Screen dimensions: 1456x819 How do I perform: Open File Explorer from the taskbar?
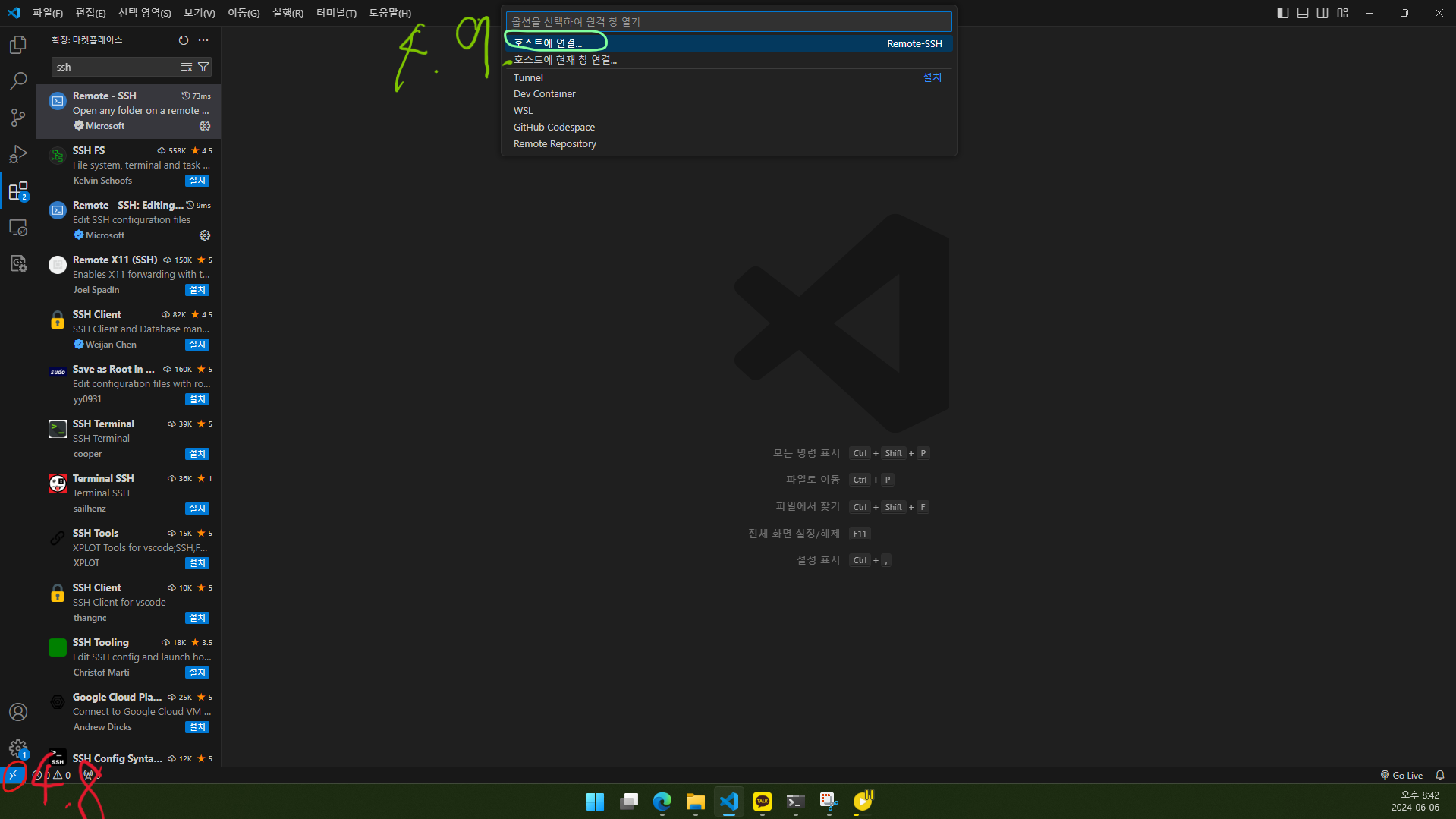point(696,802)
